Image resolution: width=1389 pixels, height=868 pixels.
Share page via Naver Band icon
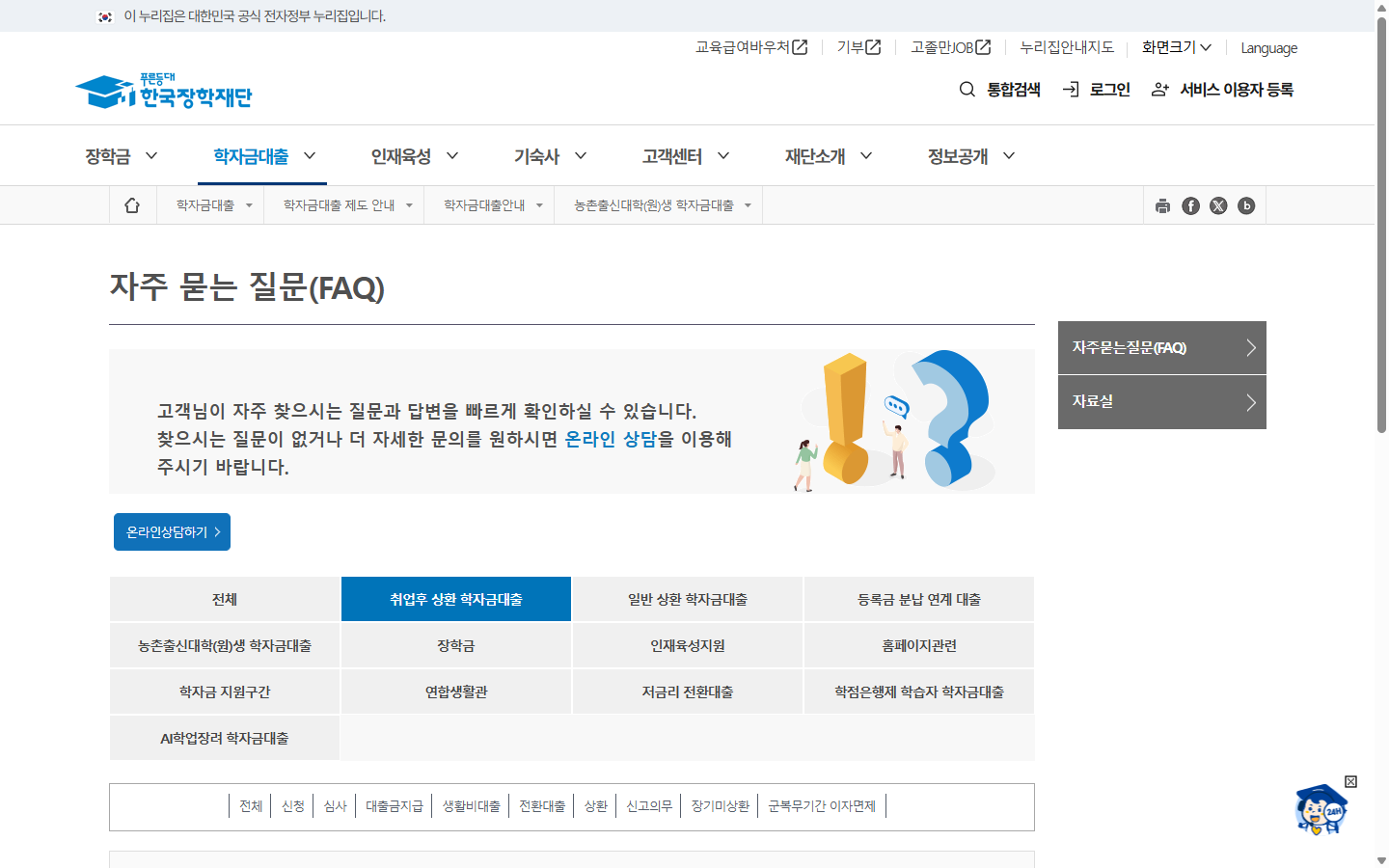click(x=1246, y=205)
